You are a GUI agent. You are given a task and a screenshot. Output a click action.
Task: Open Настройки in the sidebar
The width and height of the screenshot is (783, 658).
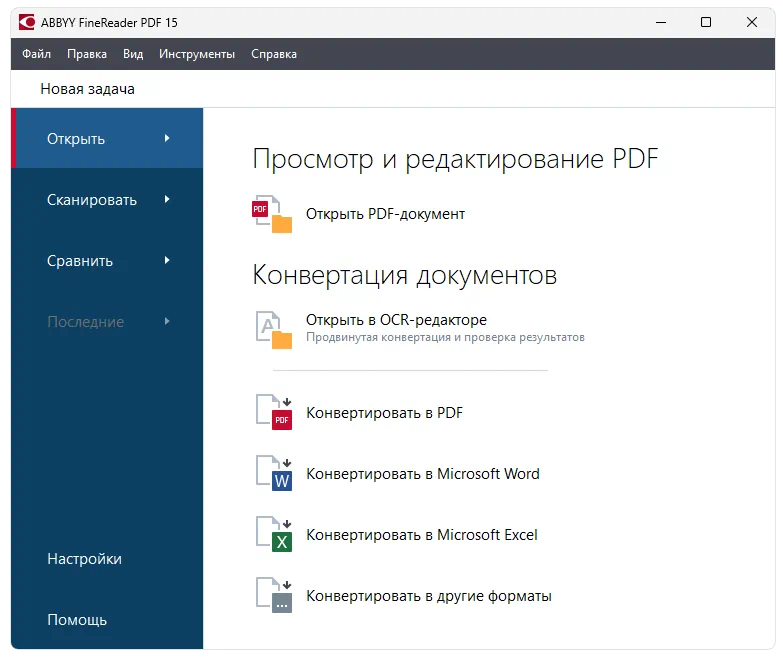[x=84, y=559]
